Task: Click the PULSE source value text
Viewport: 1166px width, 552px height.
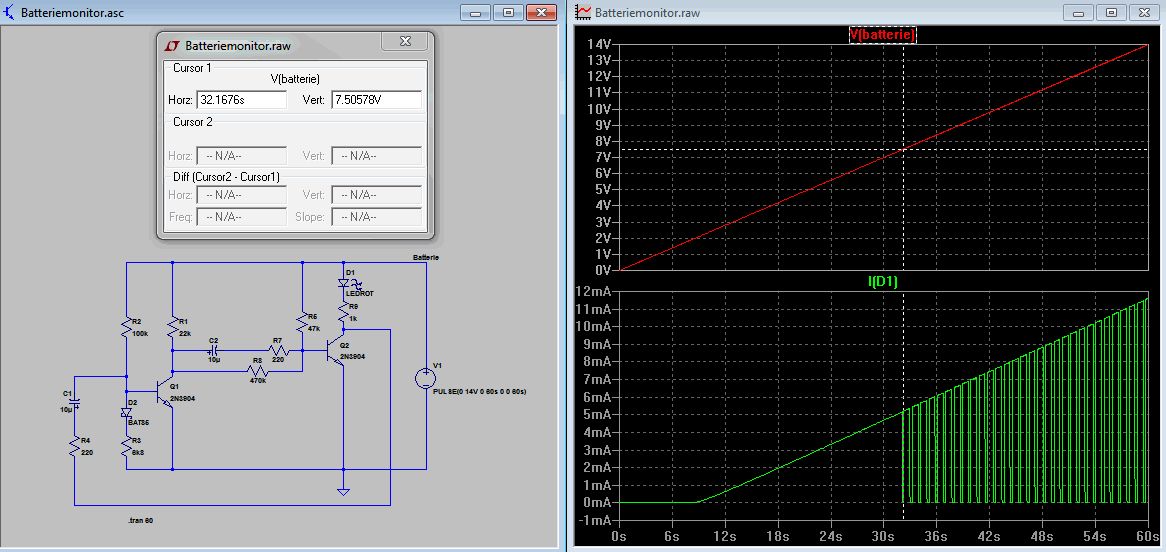Action: pos(482,391)
